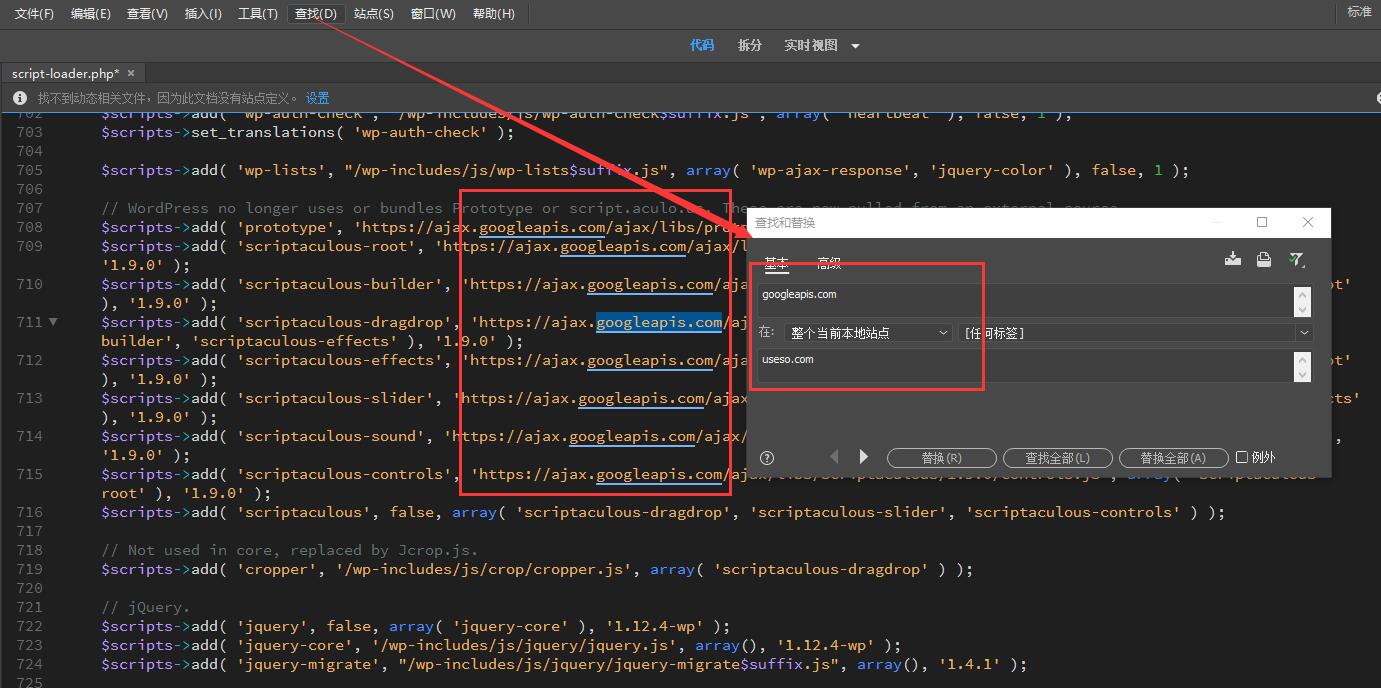This screenshot has width=1381, height=688.
Task: Open the [任何标签] tag dropdown
Action: click(1135, 333)
